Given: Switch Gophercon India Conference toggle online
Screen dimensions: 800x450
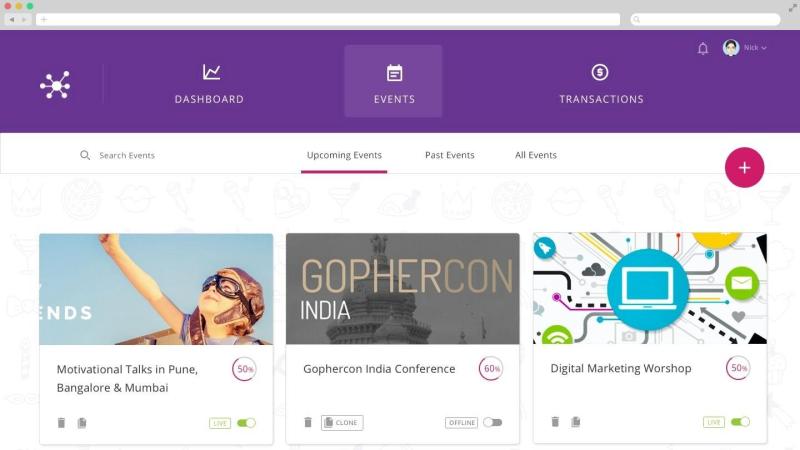Looking at the screenshot, I should 493,422.
